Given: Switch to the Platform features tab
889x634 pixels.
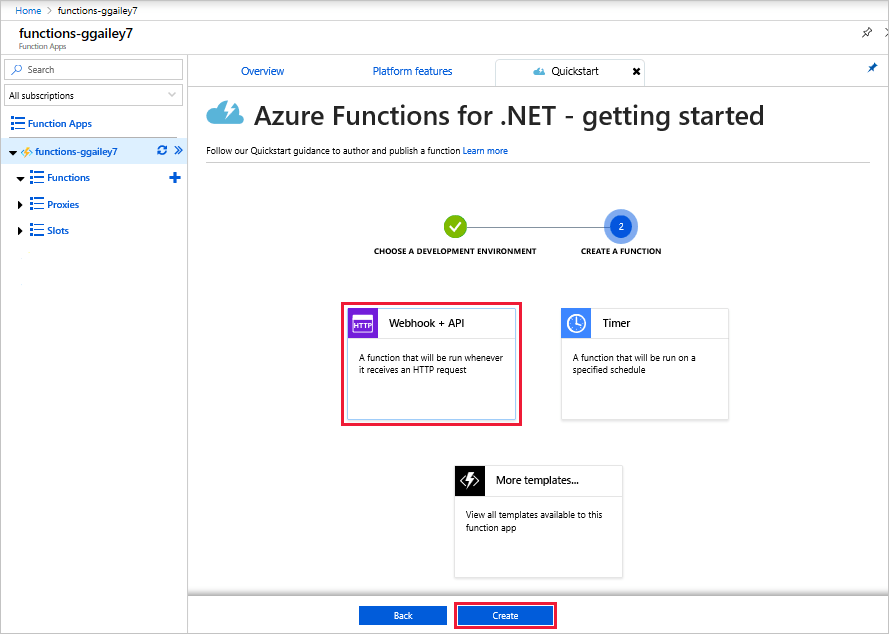Looking at the screenshot, I should (x=412, y=71).
